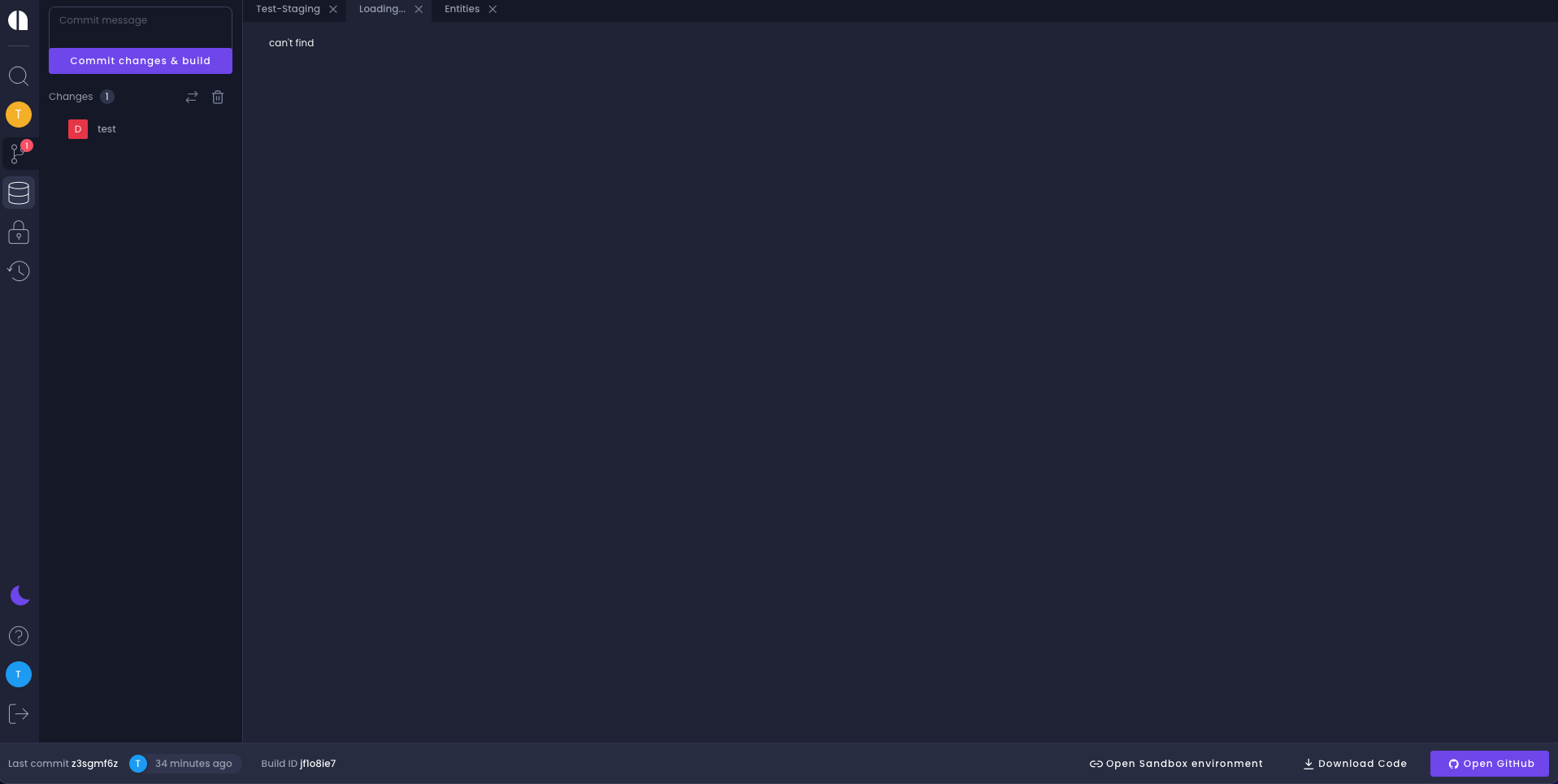
Task: Click the sign out arrow icon
Action: (19, 714)
